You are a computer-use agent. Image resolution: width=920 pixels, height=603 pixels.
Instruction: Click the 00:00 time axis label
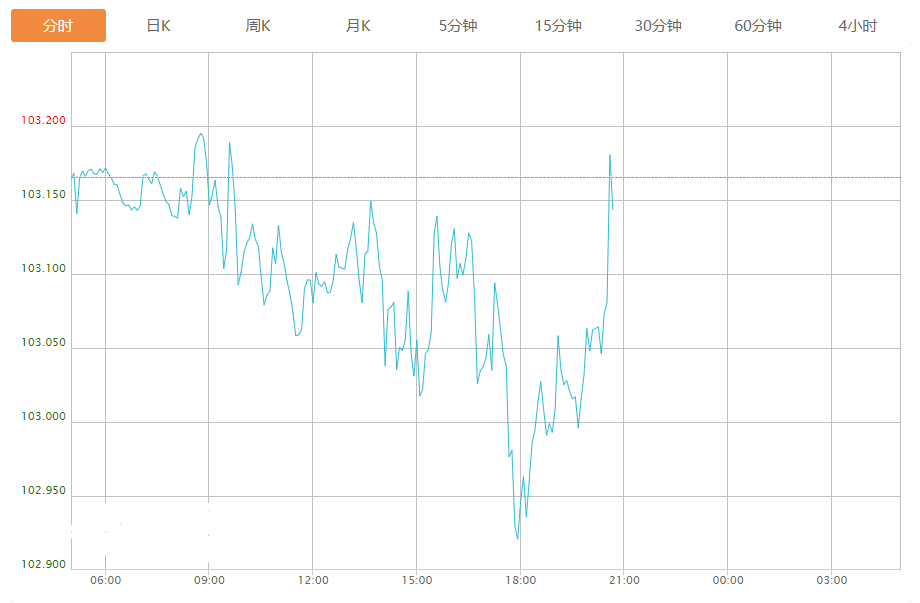727,580
